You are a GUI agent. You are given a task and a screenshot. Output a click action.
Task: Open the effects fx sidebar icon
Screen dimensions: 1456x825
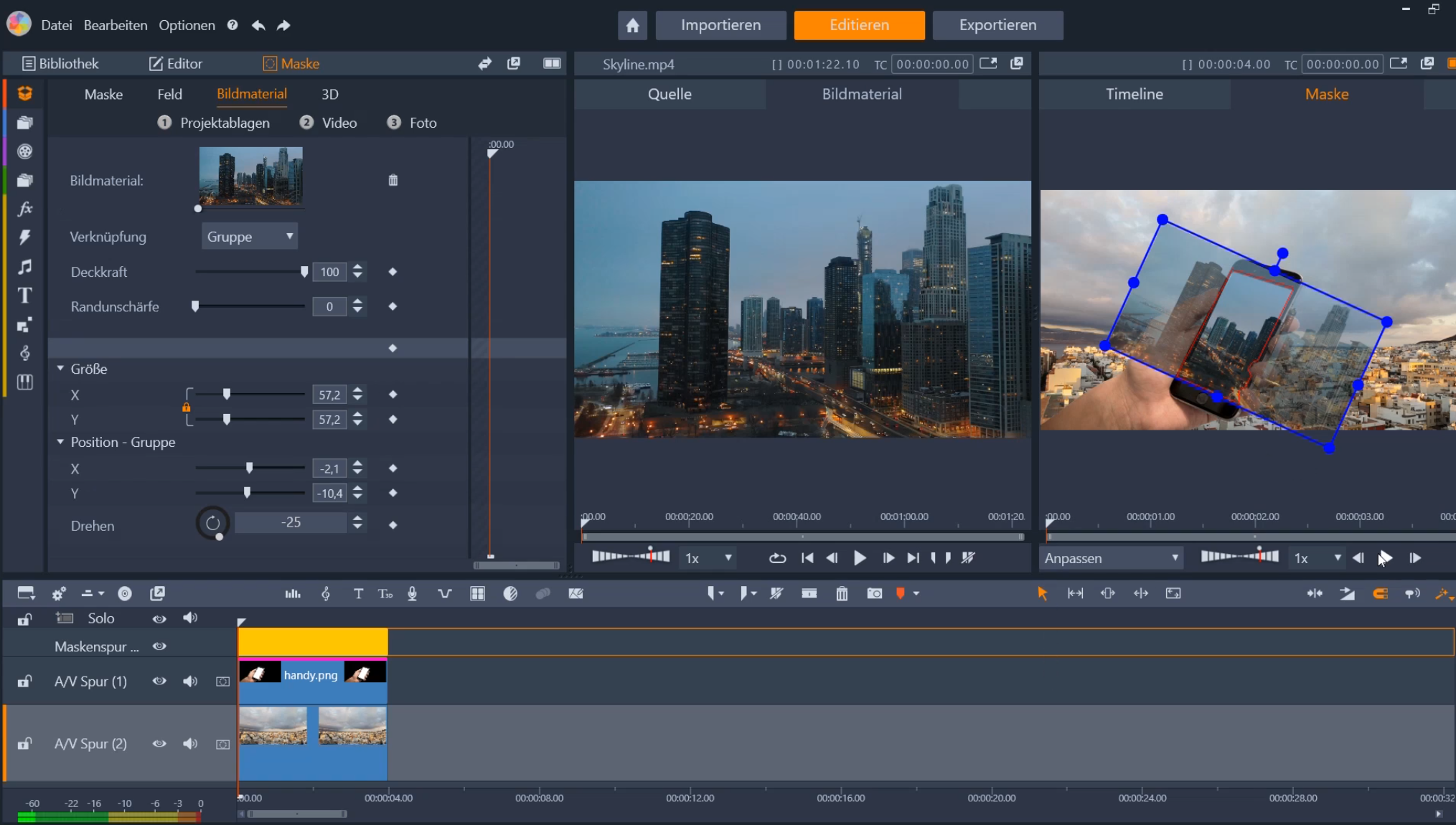(x=24, y=209)
